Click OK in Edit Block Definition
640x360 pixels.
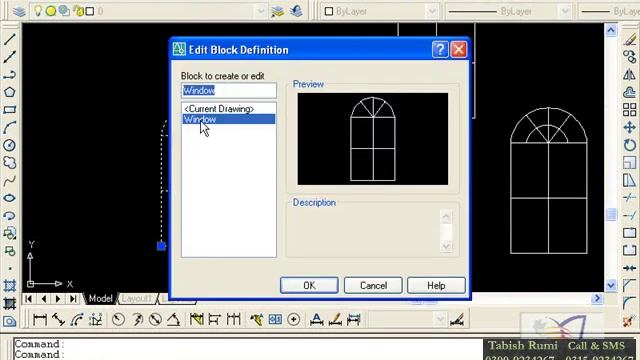pyautogui.click(x=309, y=285)
